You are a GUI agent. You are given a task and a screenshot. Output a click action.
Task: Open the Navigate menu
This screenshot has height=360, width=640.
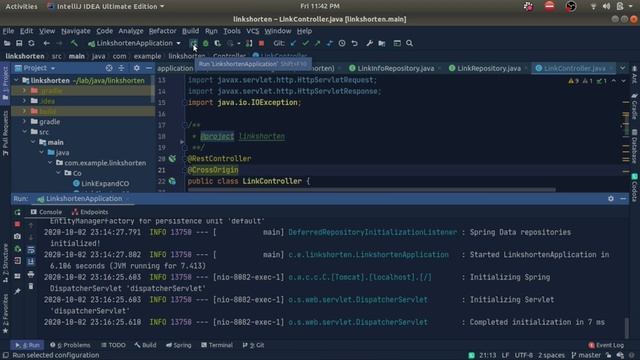pos(76,31)
